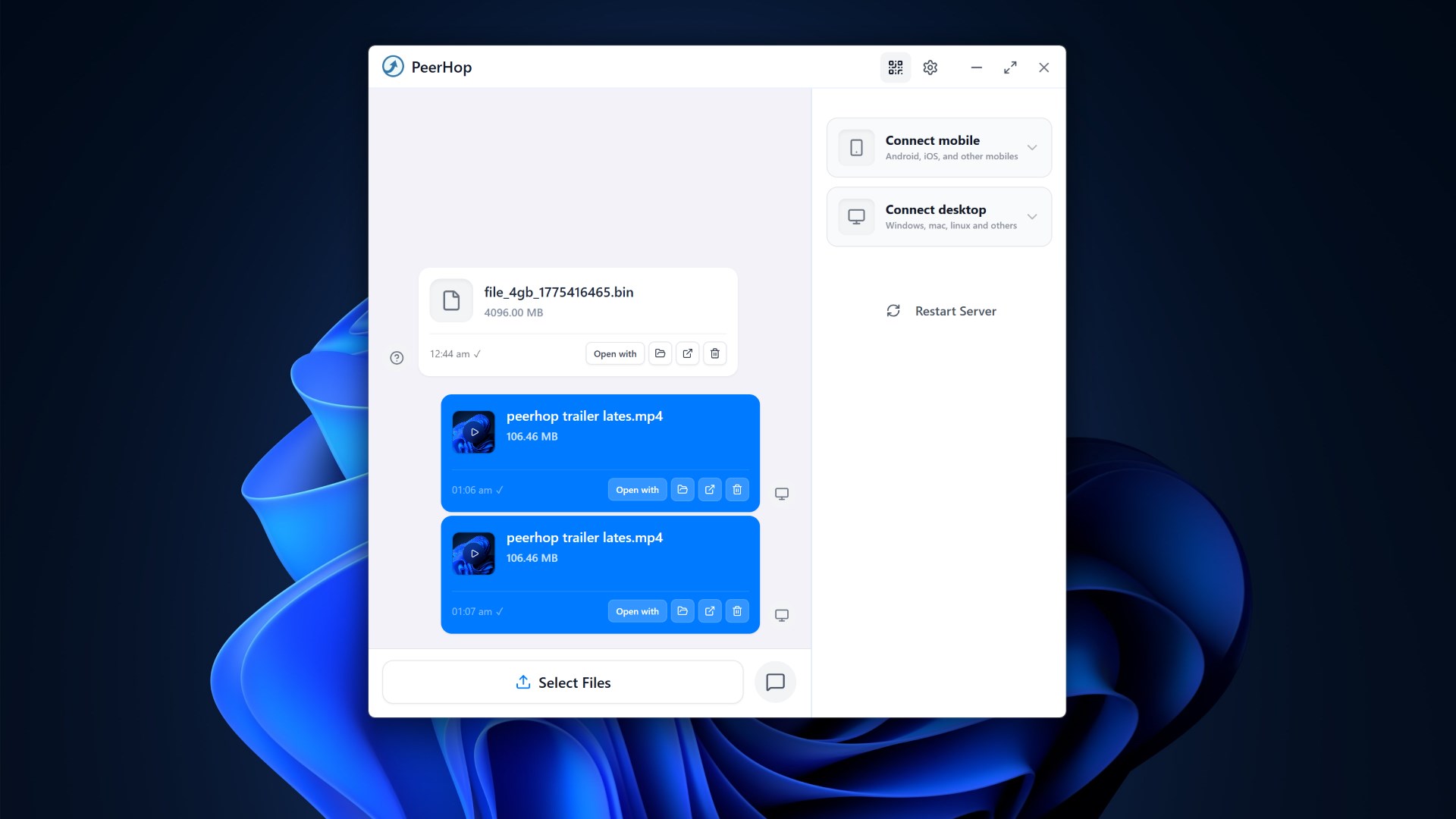The height and width of the screenshot is (819, 1456).
Task: Delete the 01:06 am video entry
Action: coord(737,490)
